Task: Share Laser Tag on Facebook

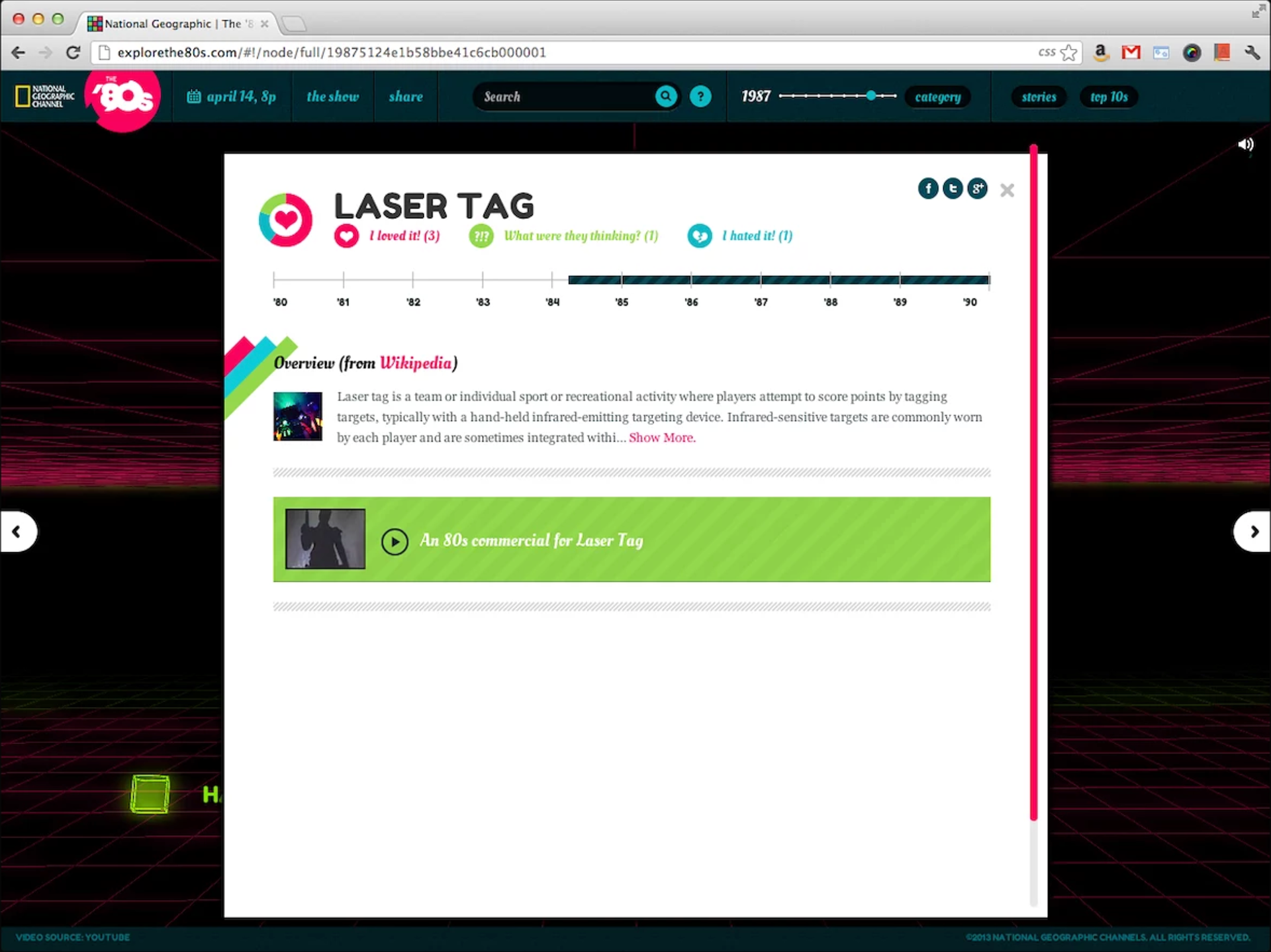Action: pos(928,189)
